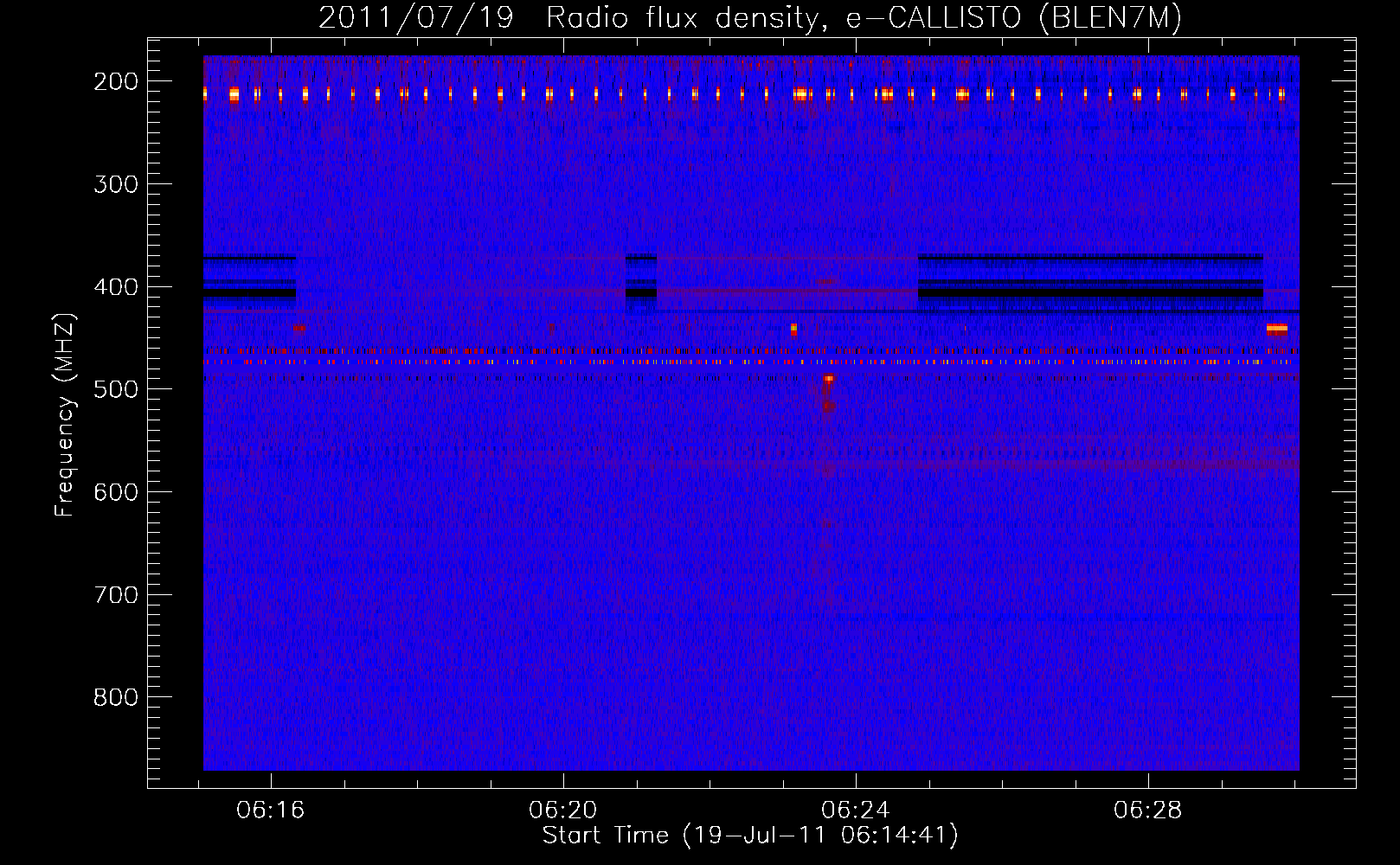Click the 'Frequency (MHZ)' axis label
The image size is (1400, 865).
(65, 415)
